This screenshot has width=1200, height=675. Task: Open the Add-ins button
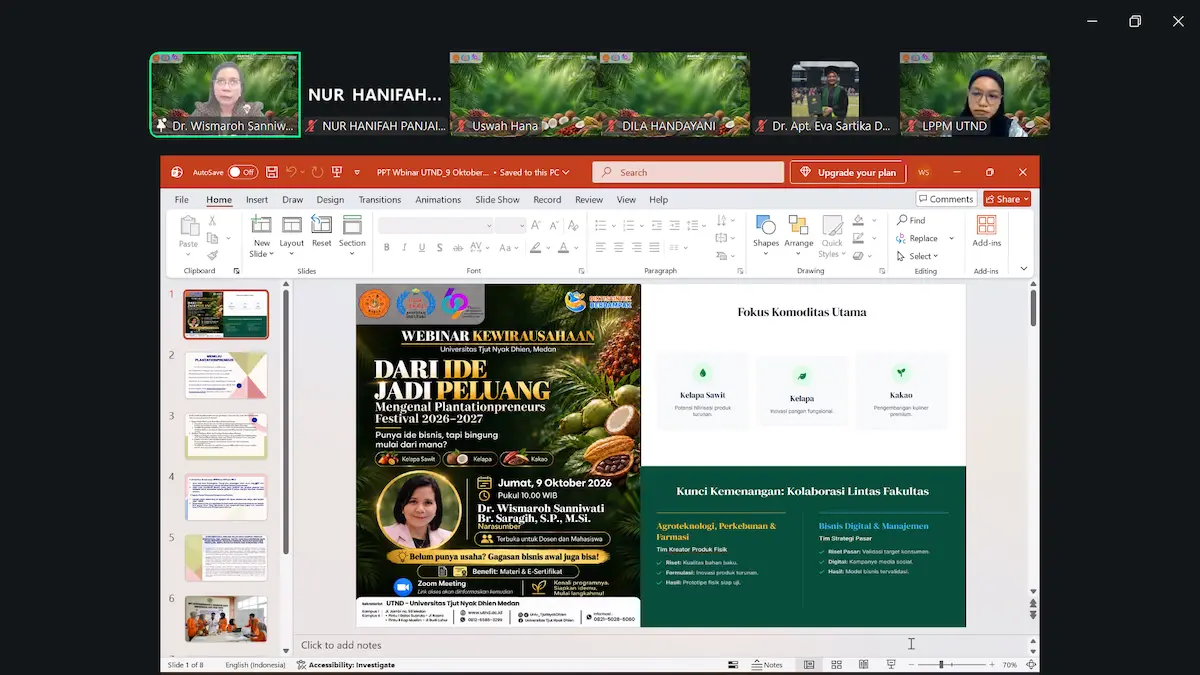coord(986,232)
